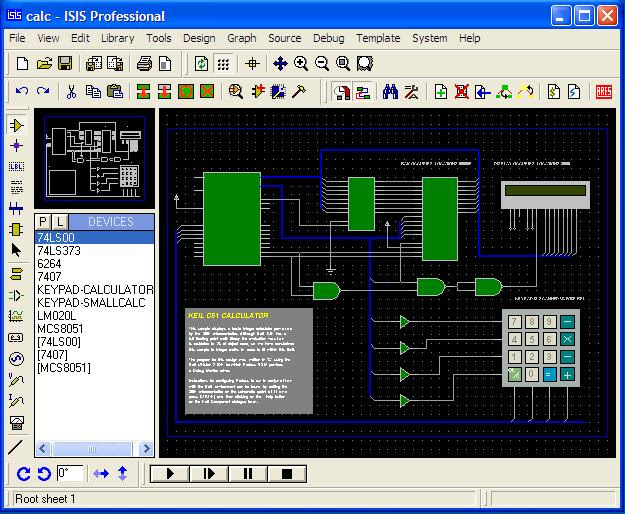The height and width of the screenshot is (514, 625).
Task: Click the block rotate icon
Action: (186, 92)
